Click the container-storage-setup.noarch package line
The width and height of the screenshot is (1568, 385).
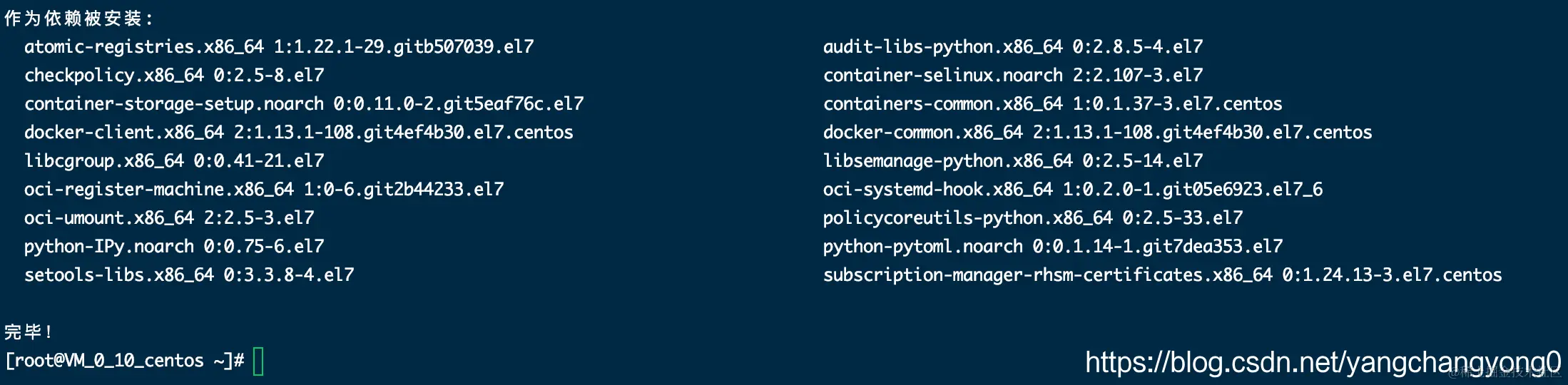click(x=303, y=104)
